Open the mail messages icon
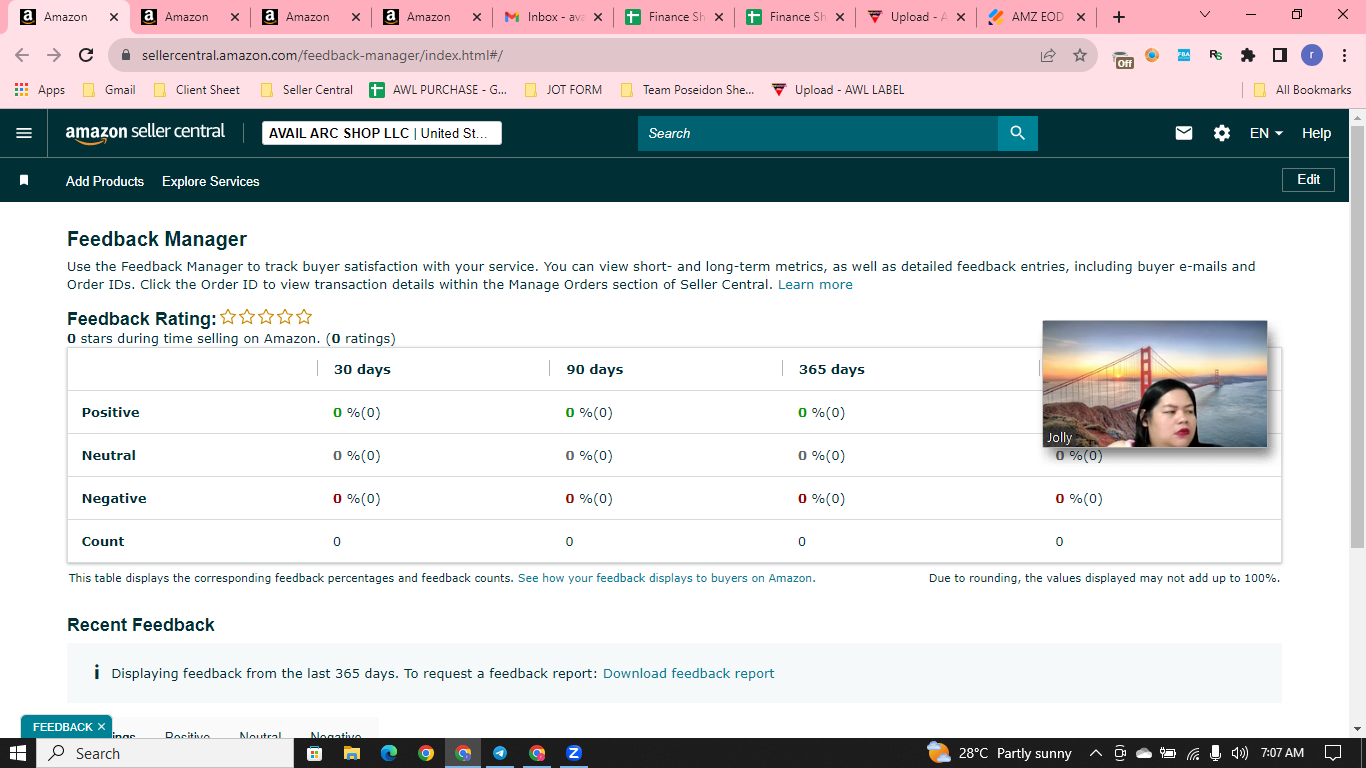The image size is (1366, 768). (x=1184, y=133)
